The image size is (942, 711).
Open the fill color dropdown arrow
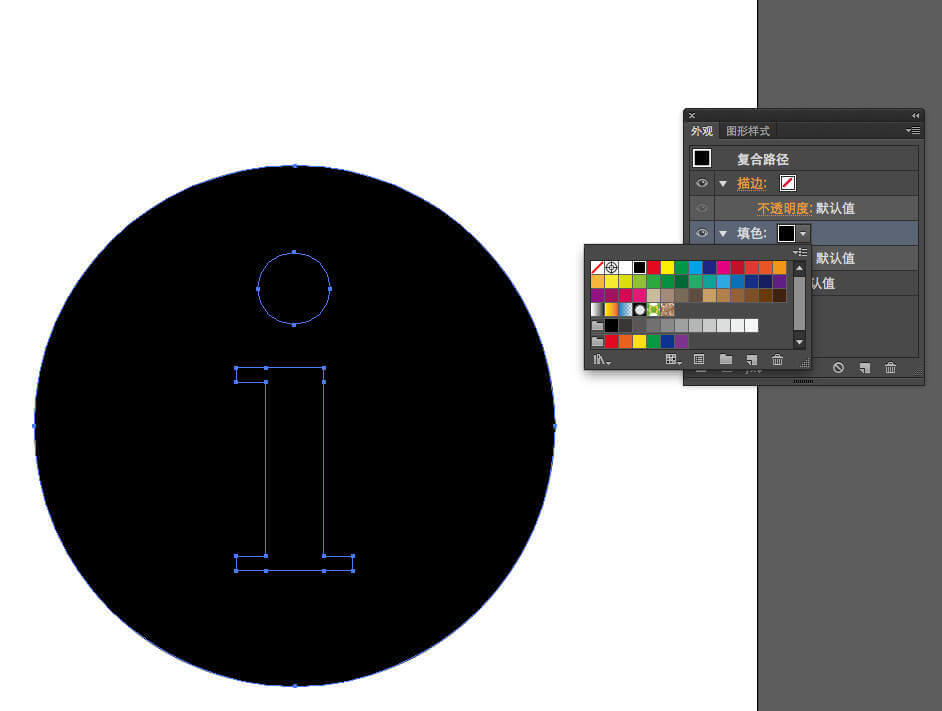tap(803, 233)
